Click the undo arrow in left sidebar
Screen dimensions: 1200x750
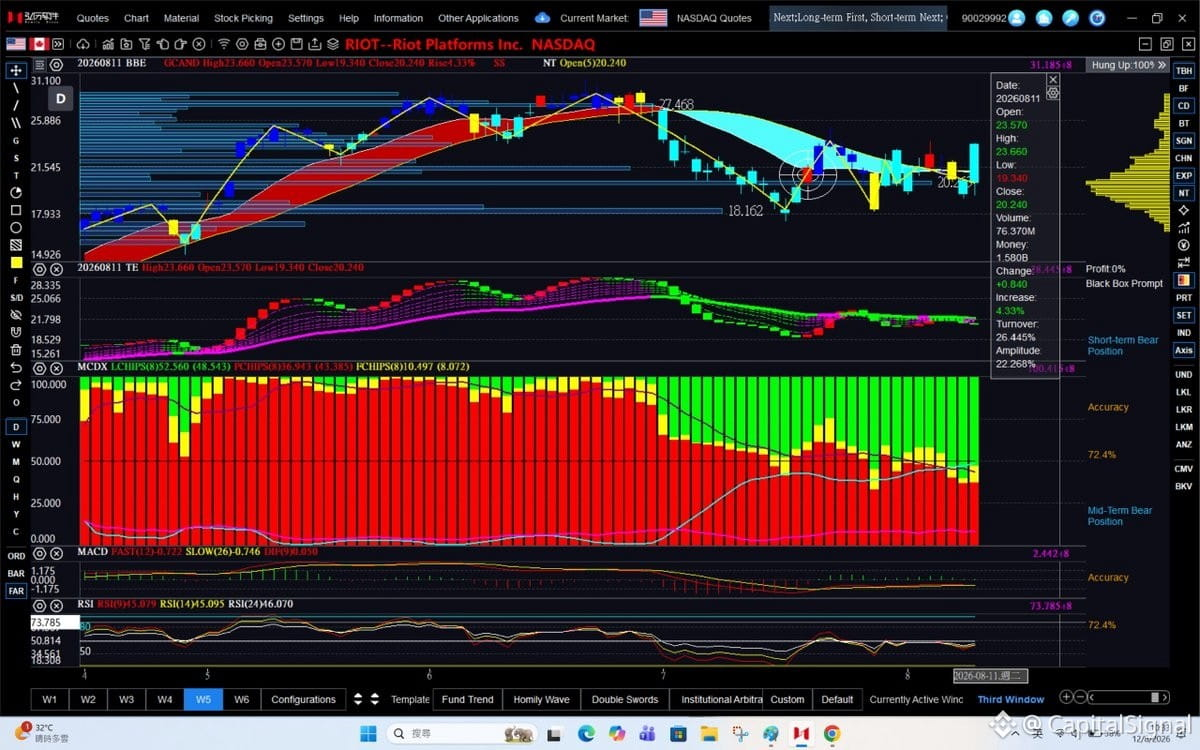[16, 368]
